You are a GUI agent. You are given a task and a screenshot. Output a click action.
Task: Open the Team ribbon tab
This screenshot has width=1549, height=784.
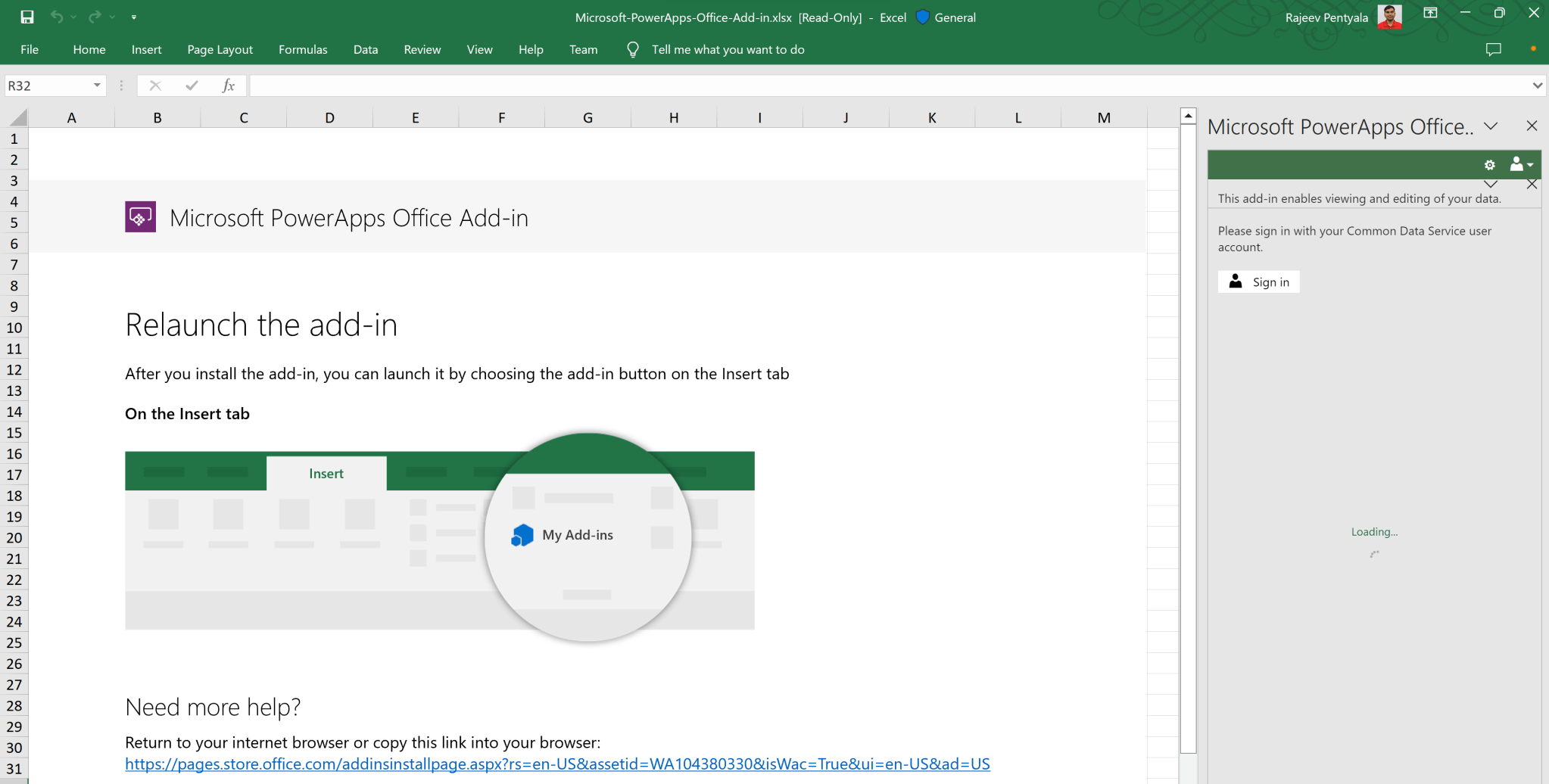583,49
